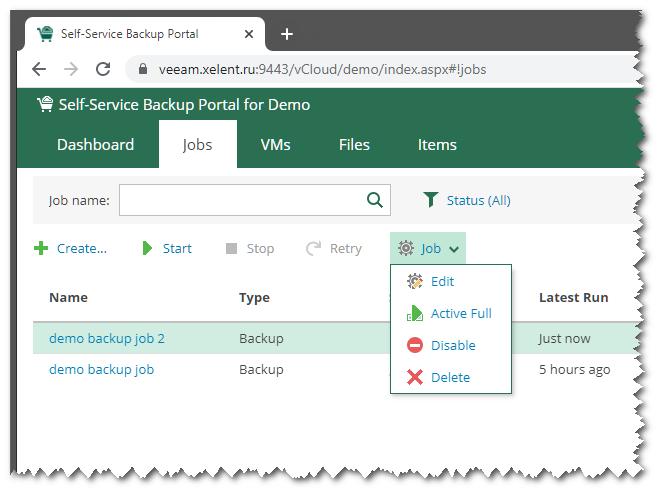Switch to the Dashboard tab
This screenshot has height=495, width=662.
(x=95, y=144)
